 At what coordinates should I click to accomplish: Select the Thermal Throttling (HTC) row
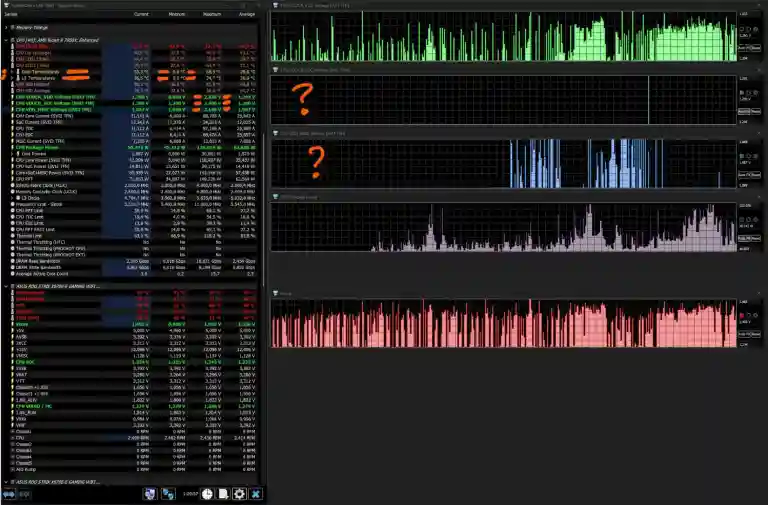click(133, 242)
